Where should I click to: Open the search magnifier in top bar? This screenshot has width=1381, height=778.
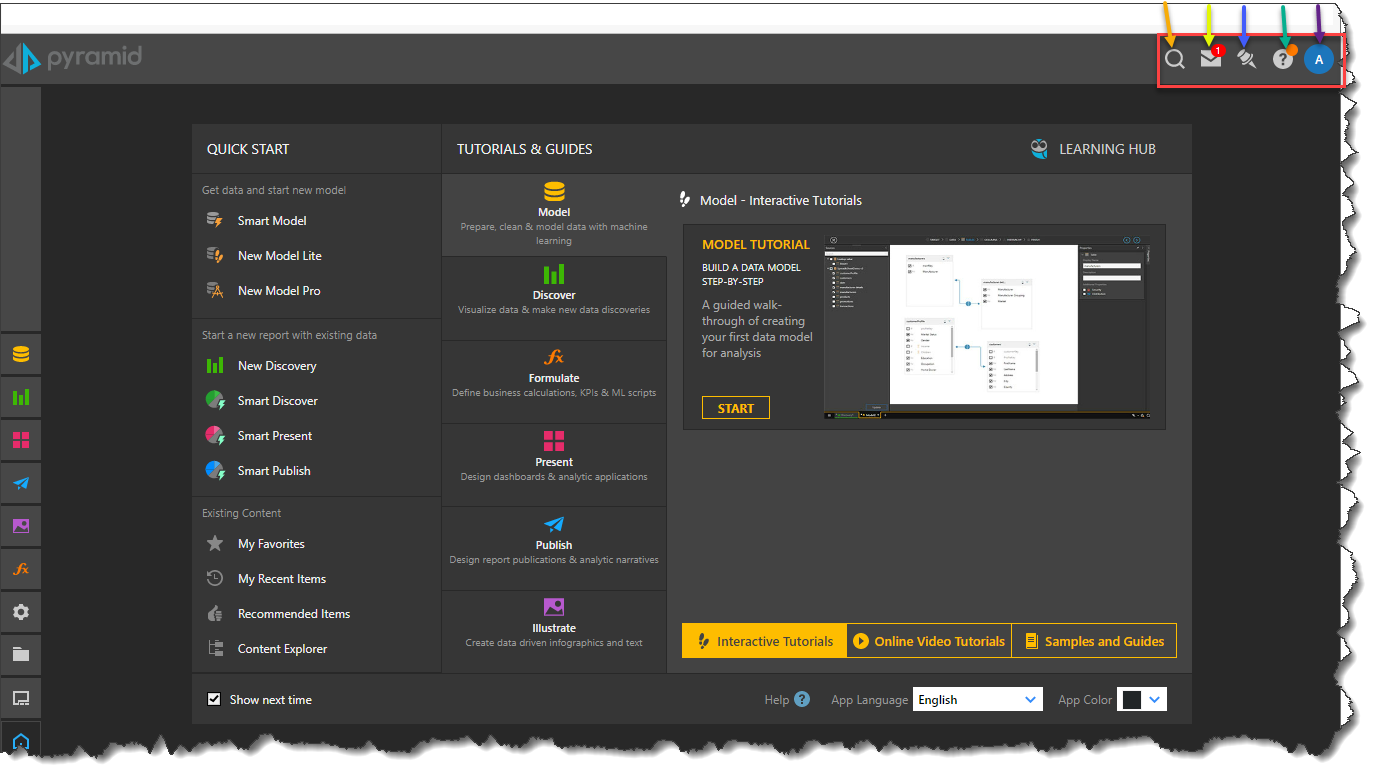coord(1175,59)
